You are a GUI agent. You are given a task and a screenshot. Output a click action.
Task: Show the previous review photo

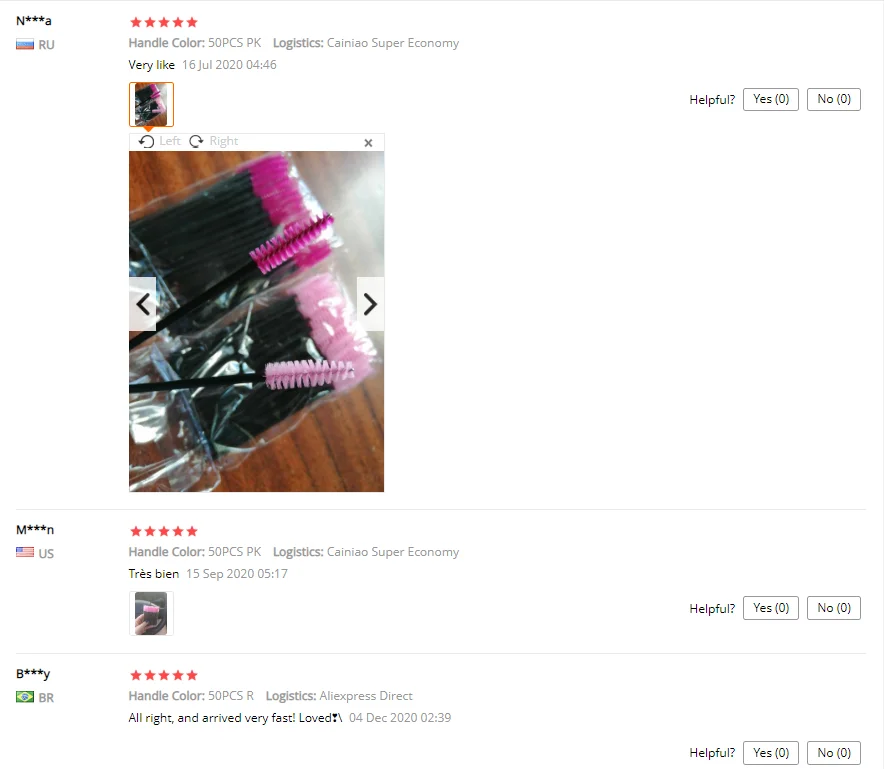pyautogui.click(x=143, y=304)
